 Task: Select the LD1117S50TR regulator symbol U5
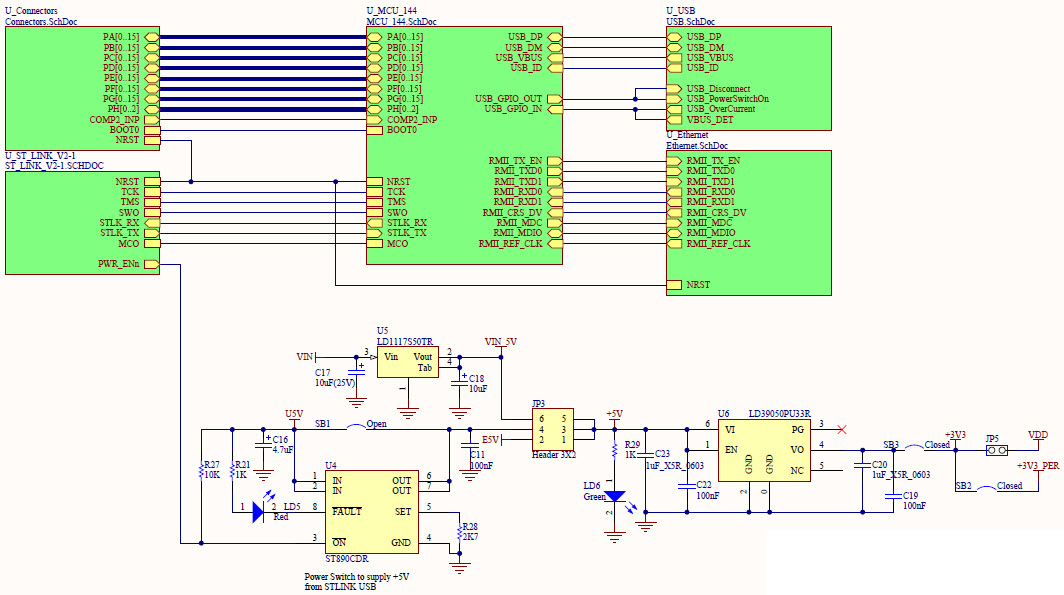pos(408,360)
